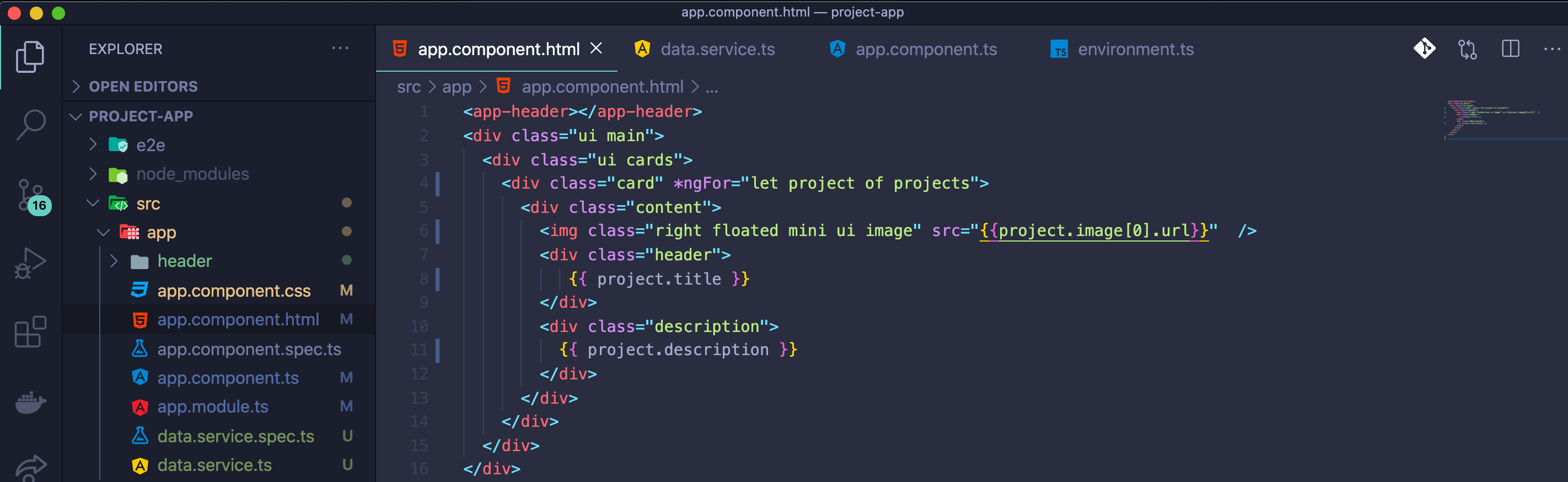Click the app breadcrumb item
1568x482 pixels.
tap(457, 87)
